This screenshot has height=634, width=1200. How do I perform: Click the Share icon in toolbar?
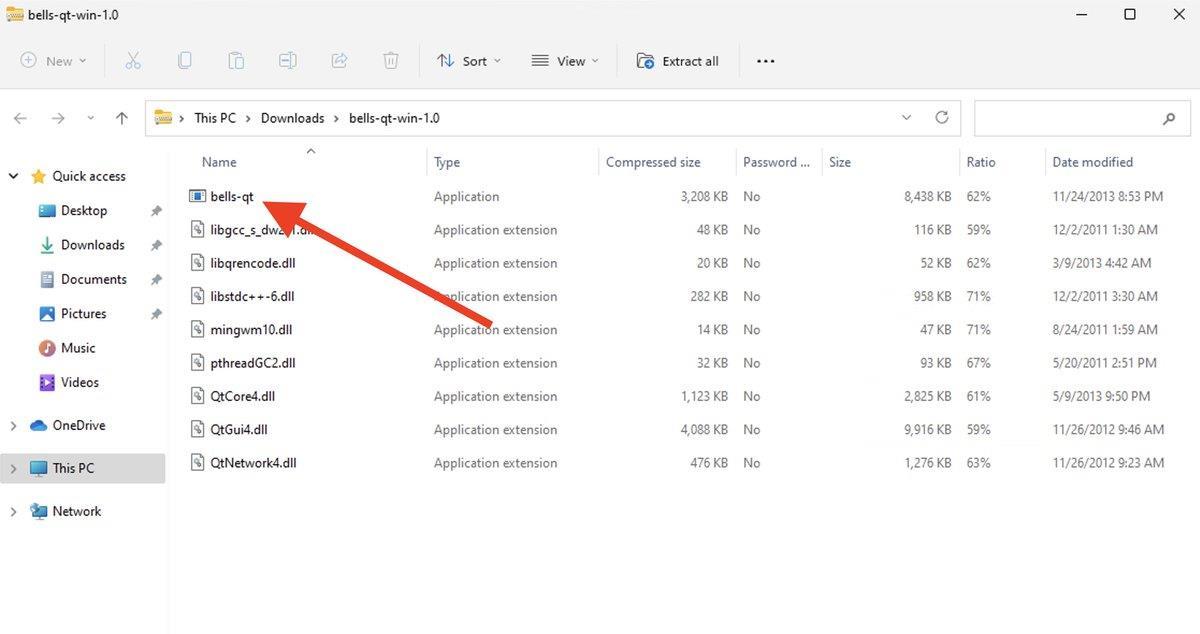[339, 61]
